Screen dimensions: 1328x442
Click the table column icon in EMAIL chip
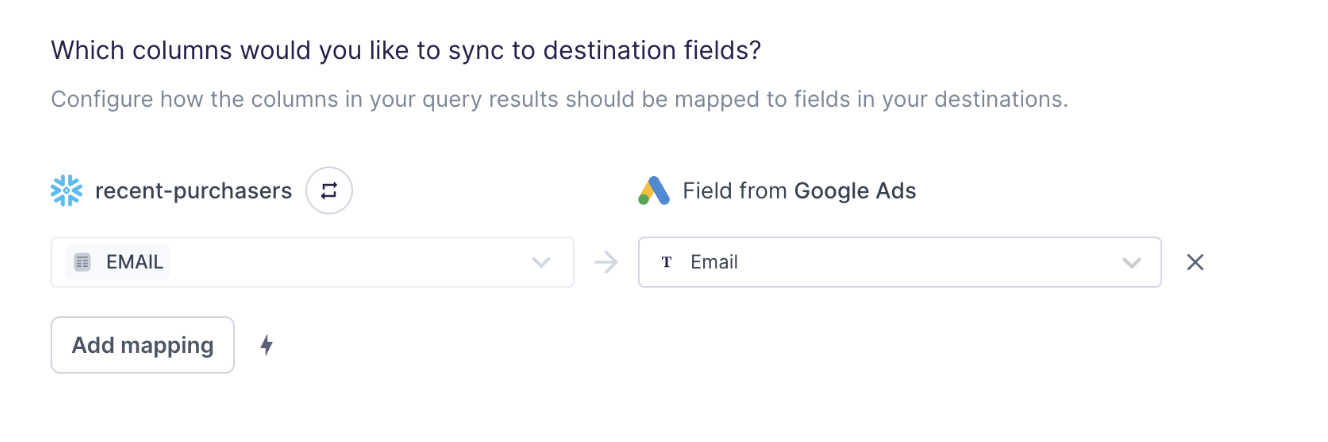pos(83,262)
